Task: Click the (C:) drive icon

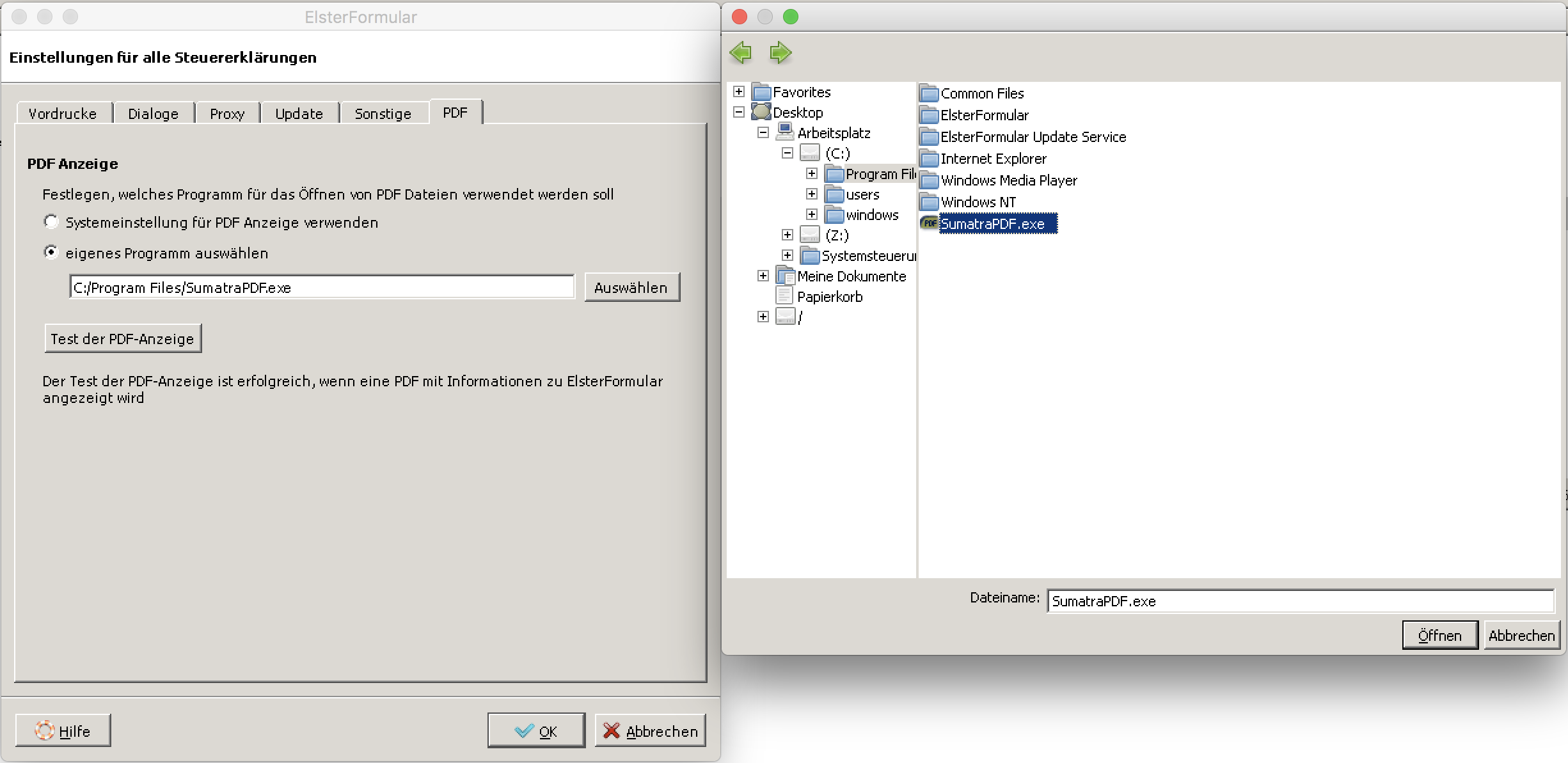Action: [810, 153]
